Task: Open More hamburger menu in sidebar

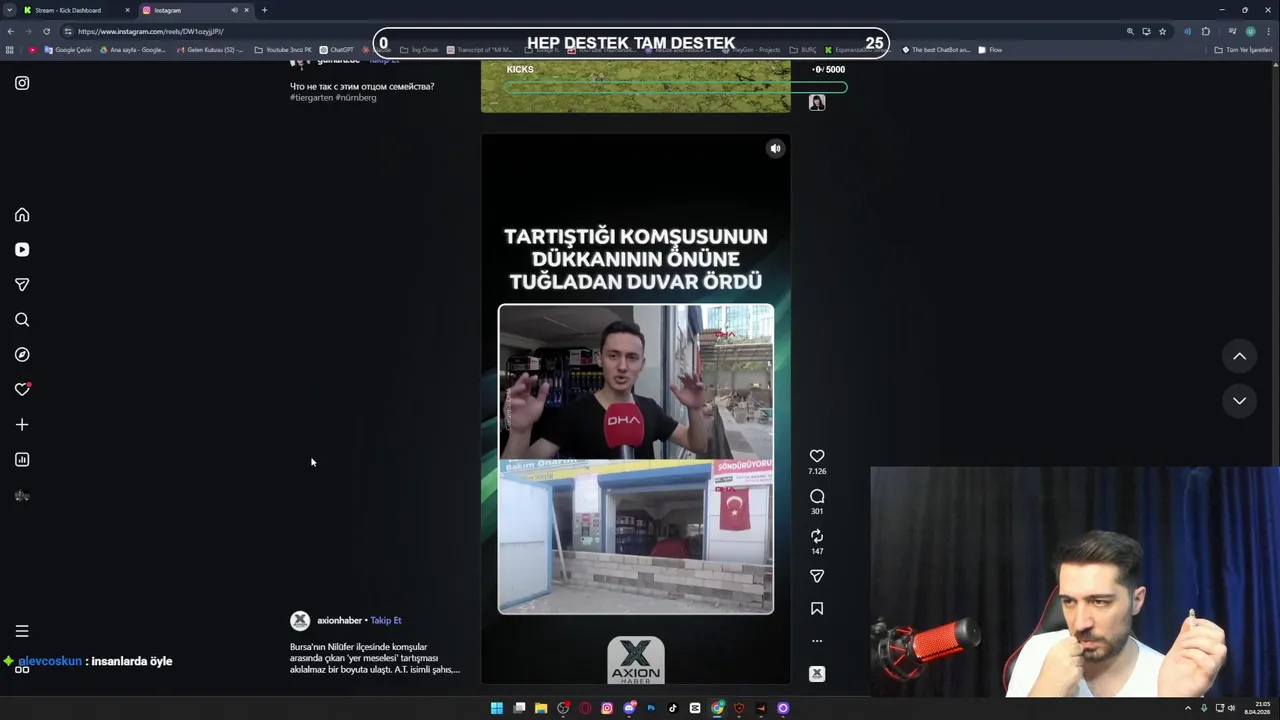Action: (22, 631)
